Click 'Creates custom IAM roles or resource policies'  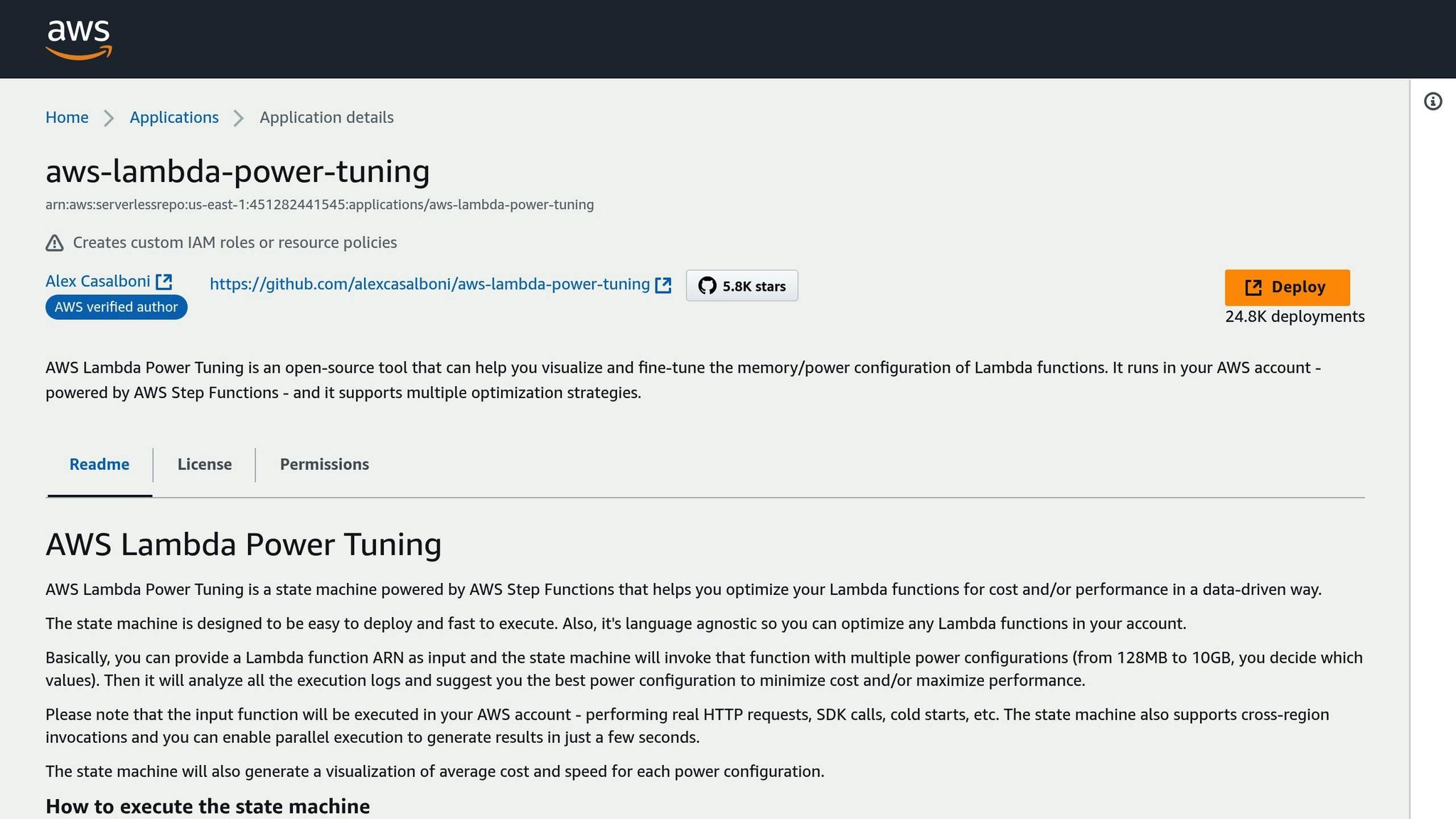pyautogui.click(x=235, y=242)
